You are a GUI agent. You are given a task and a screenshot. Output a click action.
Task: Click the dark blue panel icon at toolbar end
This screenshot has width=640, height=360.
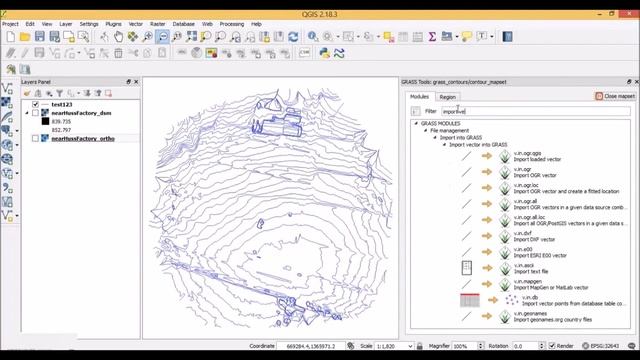pyautogui.click(x=507, y=37)
